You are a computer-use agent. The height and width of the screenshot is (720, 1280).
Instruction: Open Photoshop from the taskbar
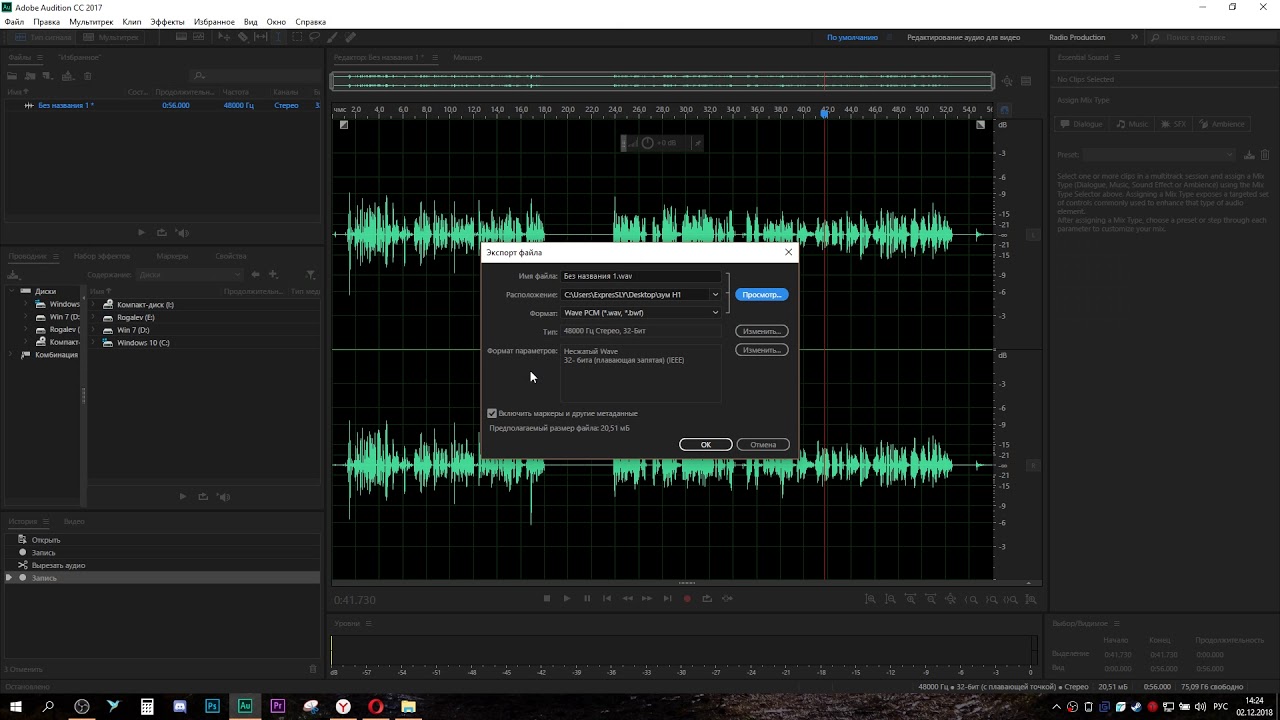tap(212, 706)
